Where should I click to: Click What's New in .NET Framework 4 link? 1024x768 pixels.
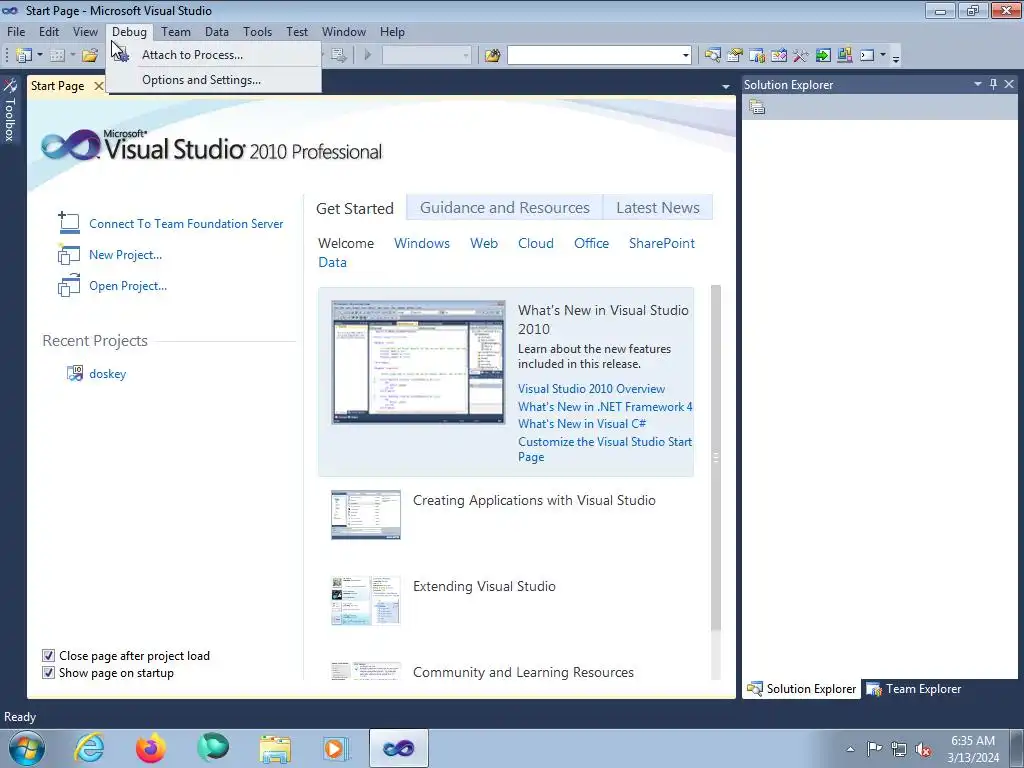tap(605, 406)
